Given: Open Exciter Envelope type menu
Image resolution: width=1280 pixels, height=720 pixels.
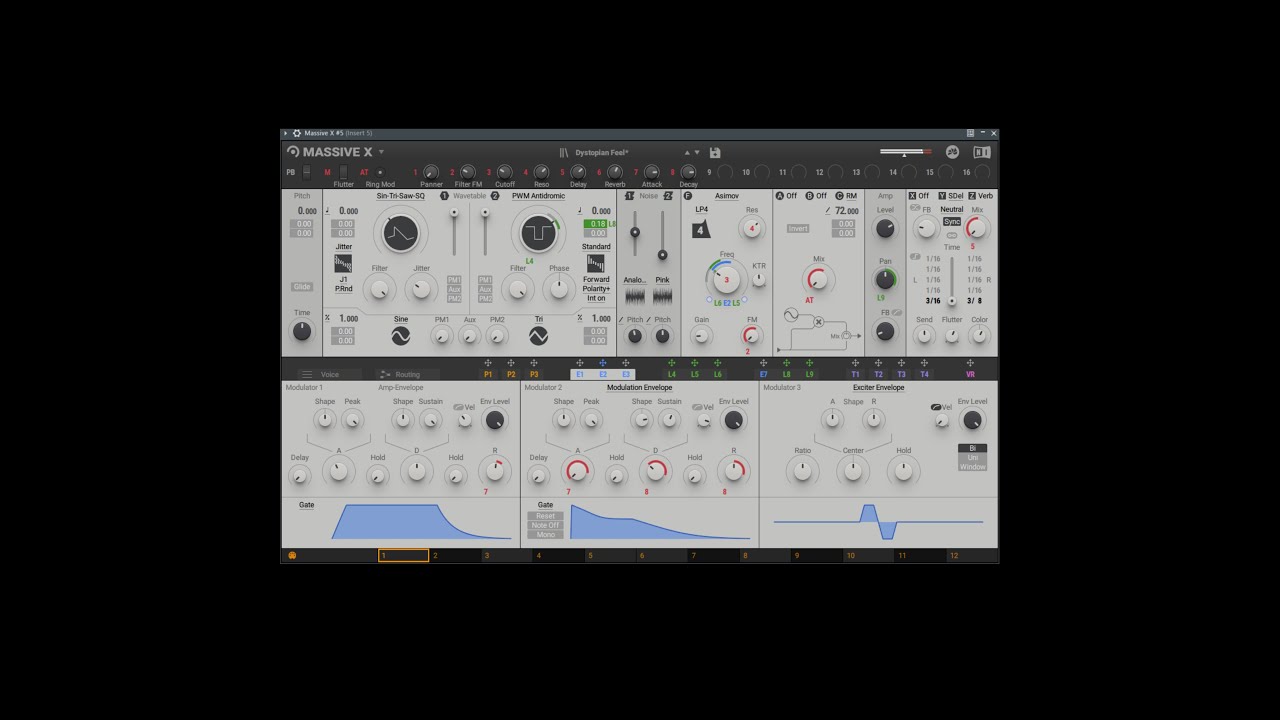Looking at the screenshot, I should pos(879,387).
